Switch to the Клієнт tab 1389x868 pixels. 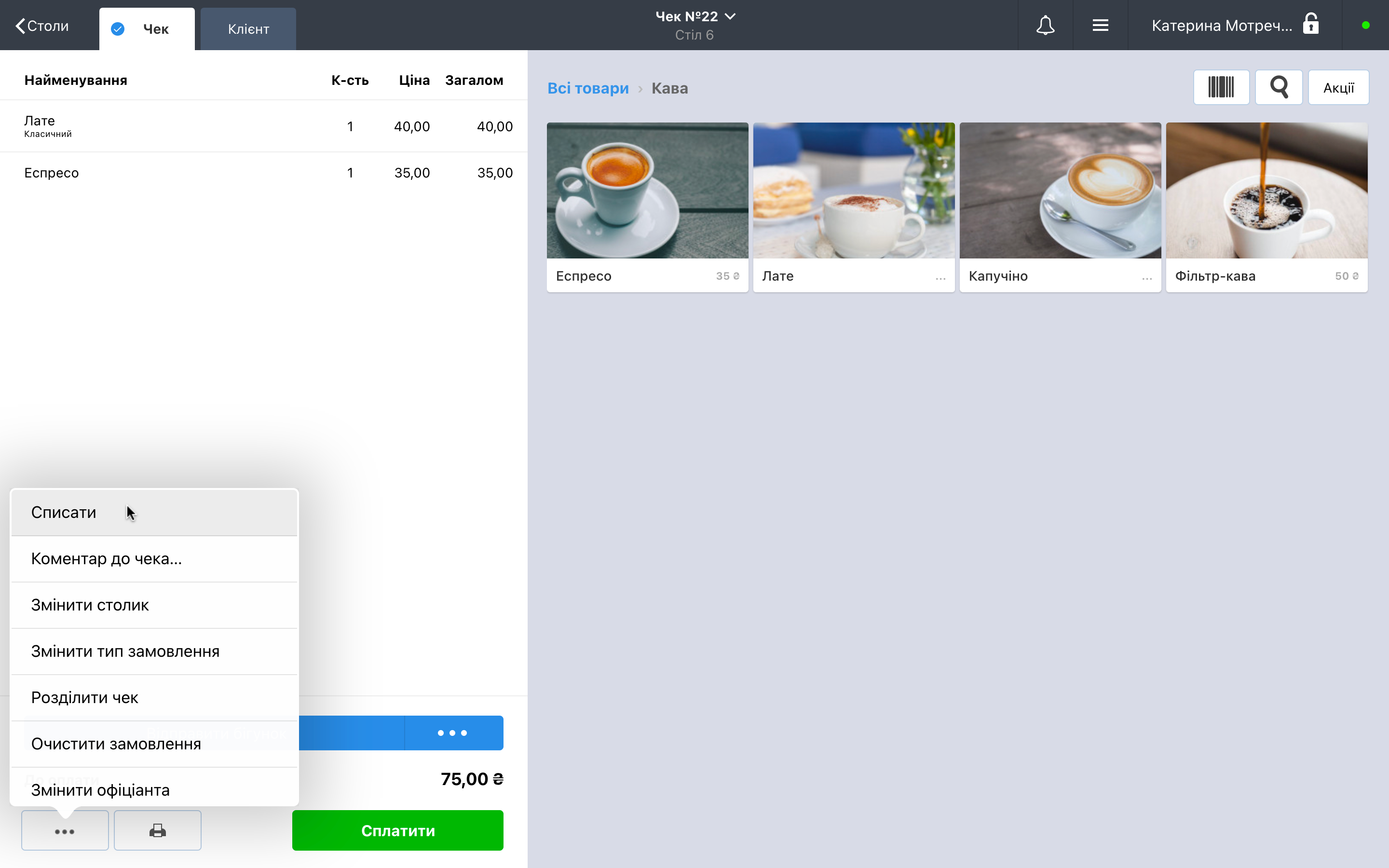tap(248, 29)
